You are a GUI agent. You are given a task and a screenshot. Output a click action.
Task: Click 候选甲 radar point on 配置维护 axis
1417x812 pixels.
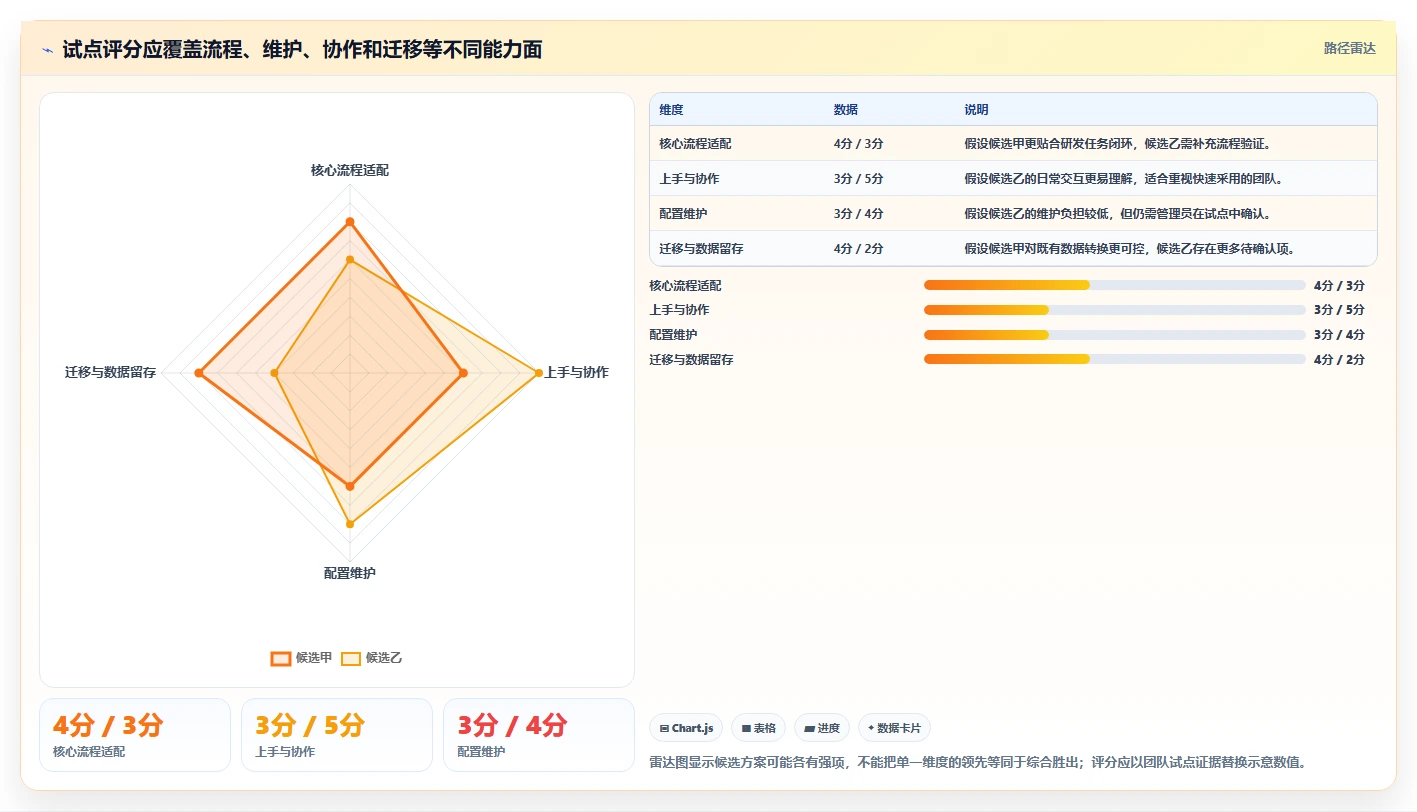(x=350, y=486)
